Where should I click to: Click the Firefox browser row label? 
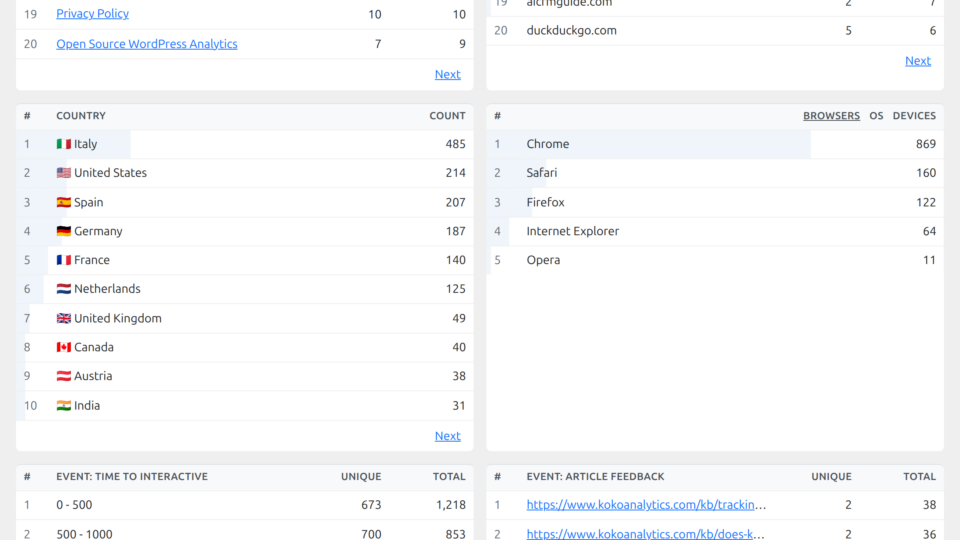546,202
